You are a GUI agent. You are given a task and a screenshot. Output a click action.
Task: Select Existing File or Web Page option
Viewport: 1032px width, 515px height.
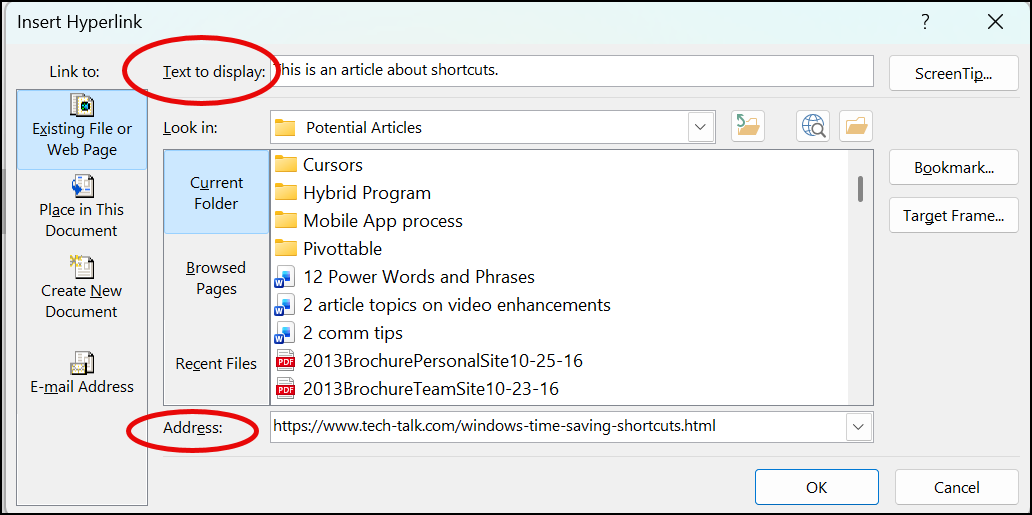(x=82, y=129)
